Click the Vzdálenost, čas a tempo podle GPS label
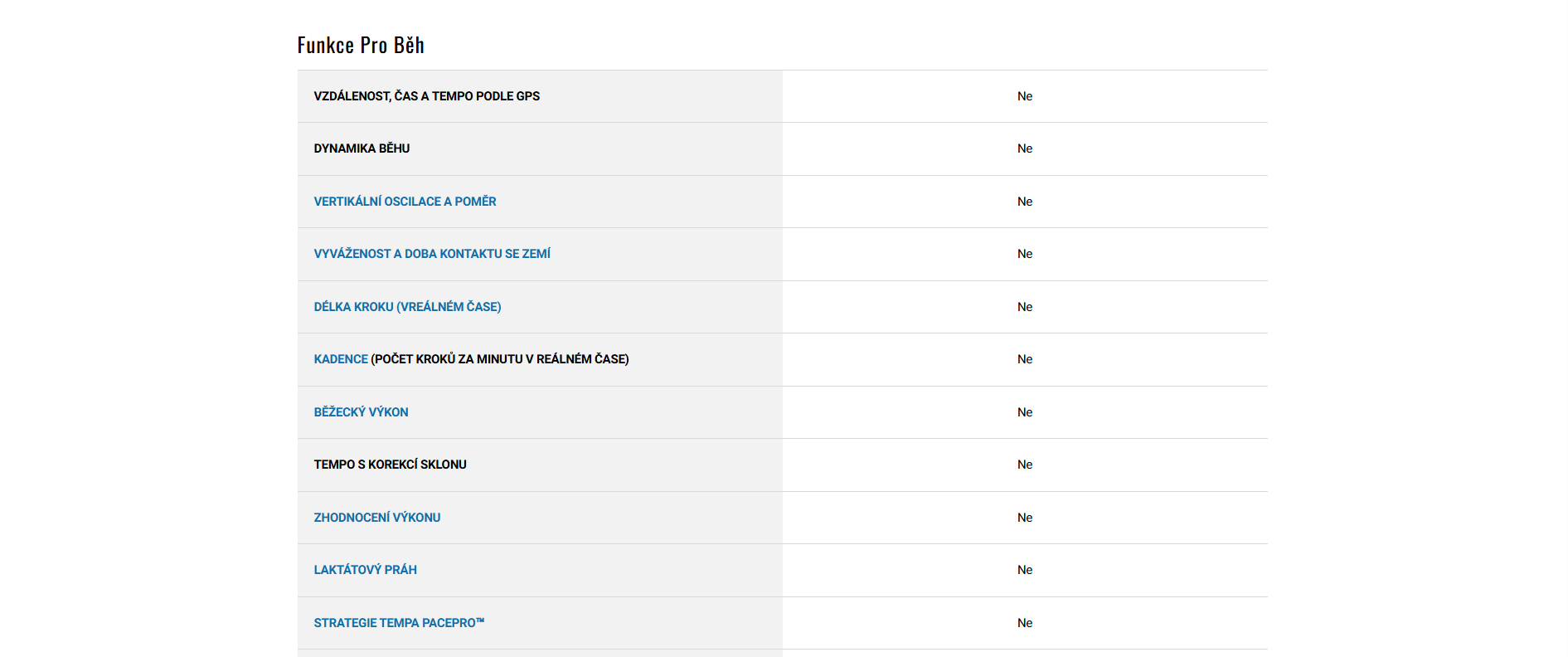Viewport: 1568px width, 657px height. [x=426, y=96]
